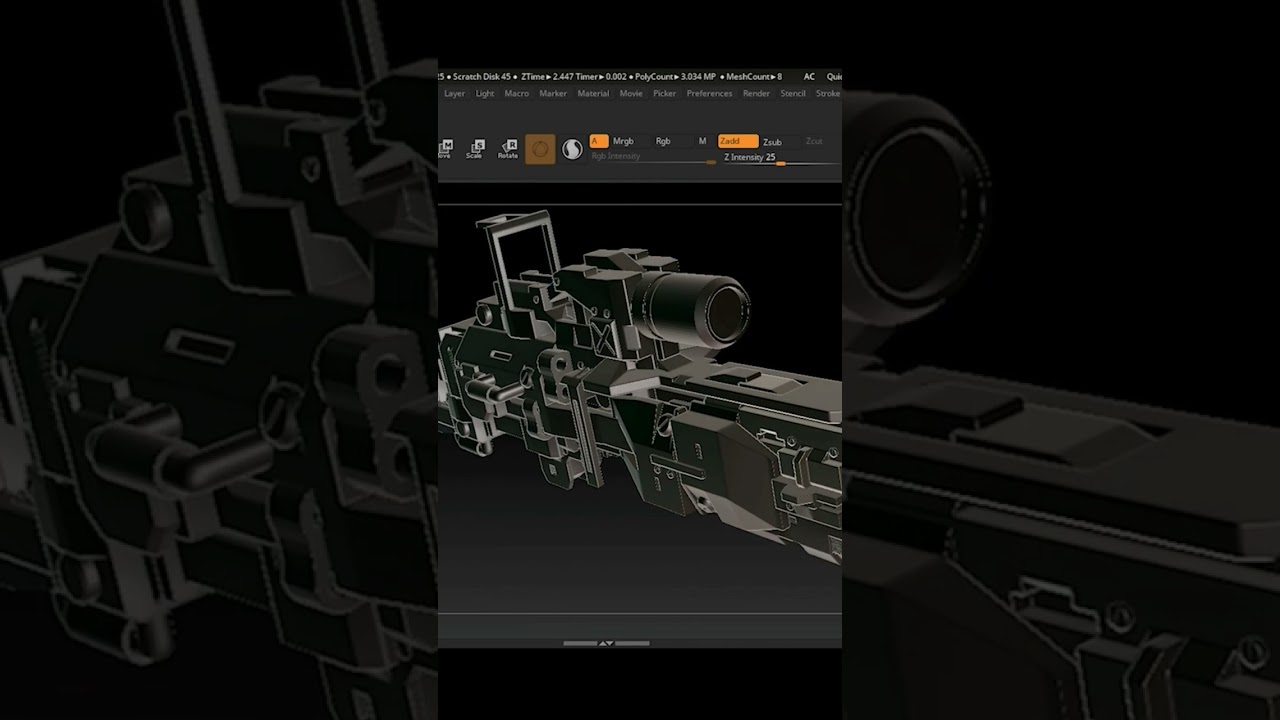The image size is (1280, 720).
Task: Adjust the Rgb Intensity slider
Action: pos(652,157)
